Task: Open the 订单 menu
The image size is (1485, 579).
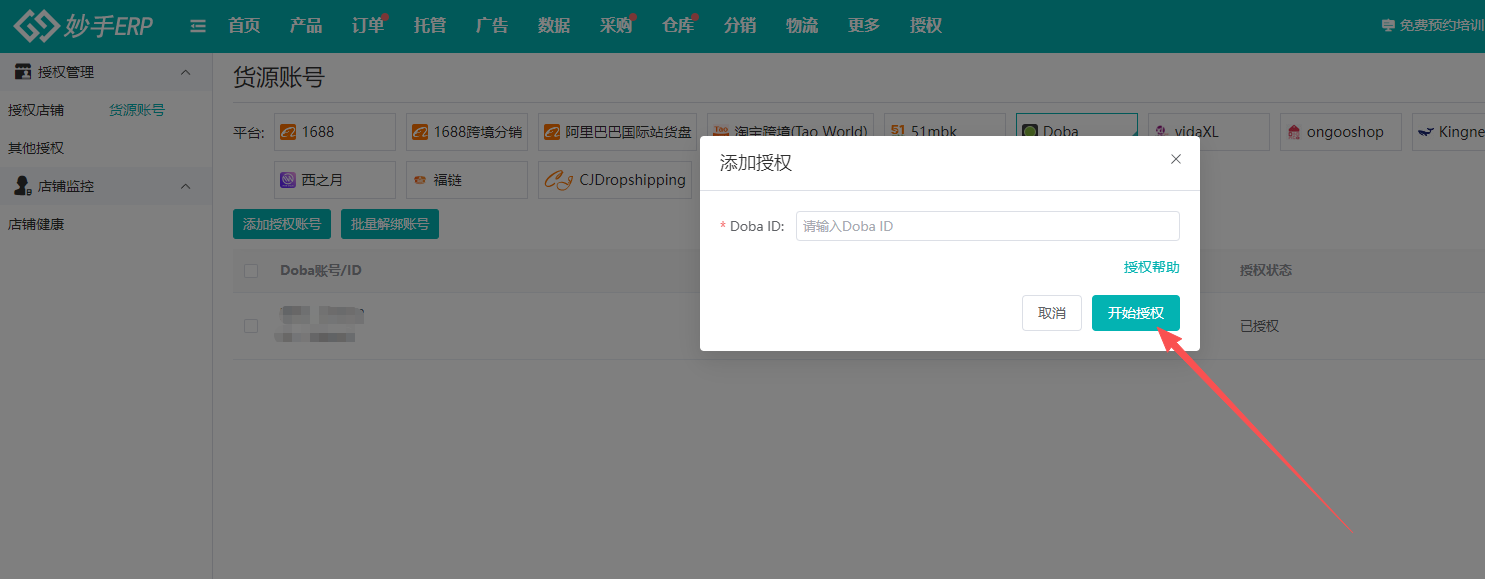Action: tap(368, 26)
